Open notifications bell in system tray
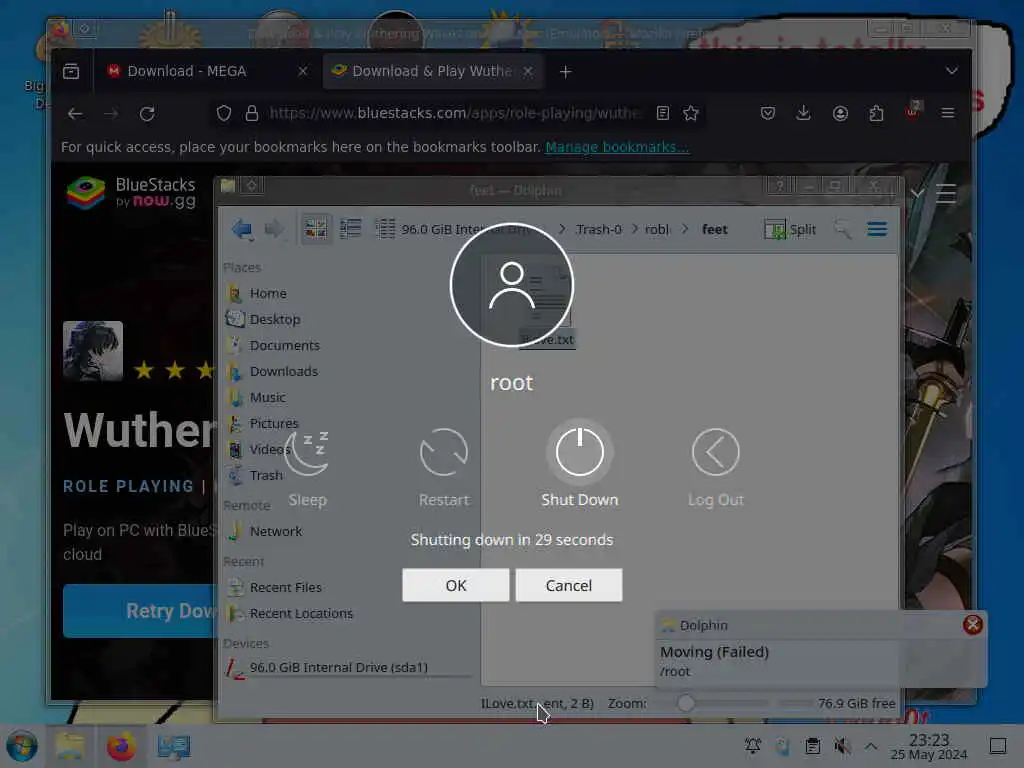 point(753,746)
